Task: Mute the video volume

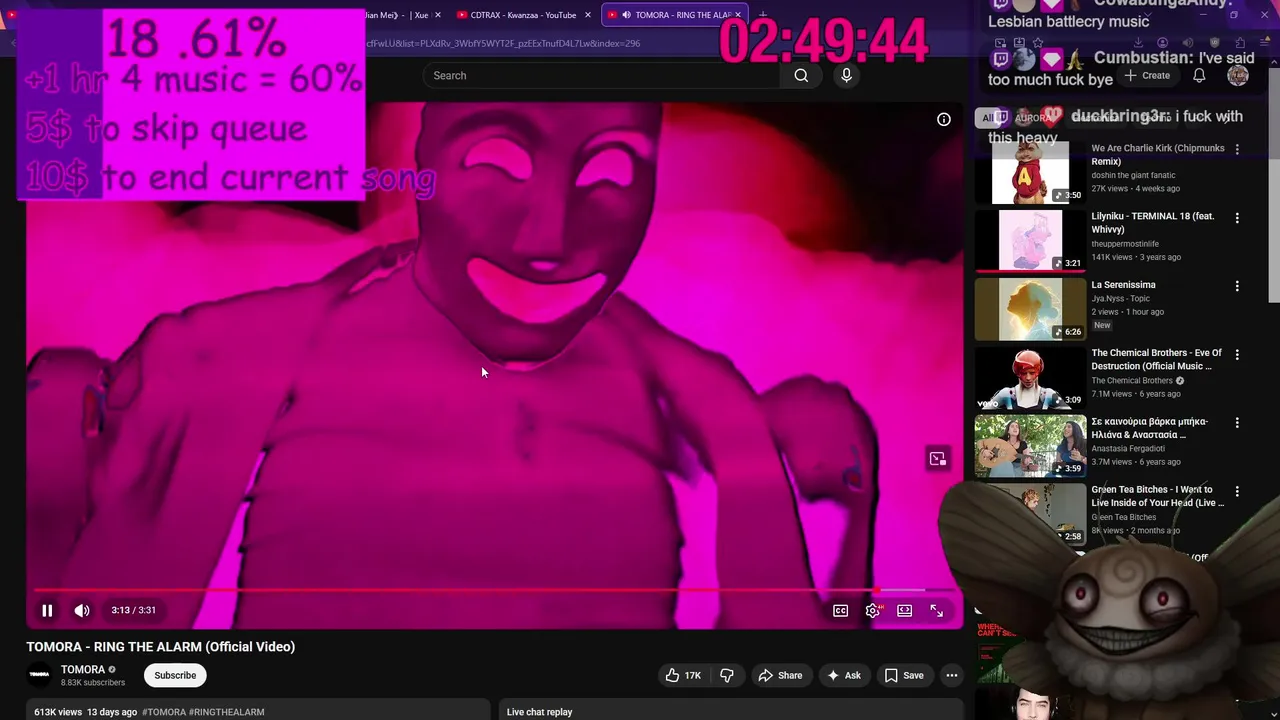Action: [x=82, y=610]
